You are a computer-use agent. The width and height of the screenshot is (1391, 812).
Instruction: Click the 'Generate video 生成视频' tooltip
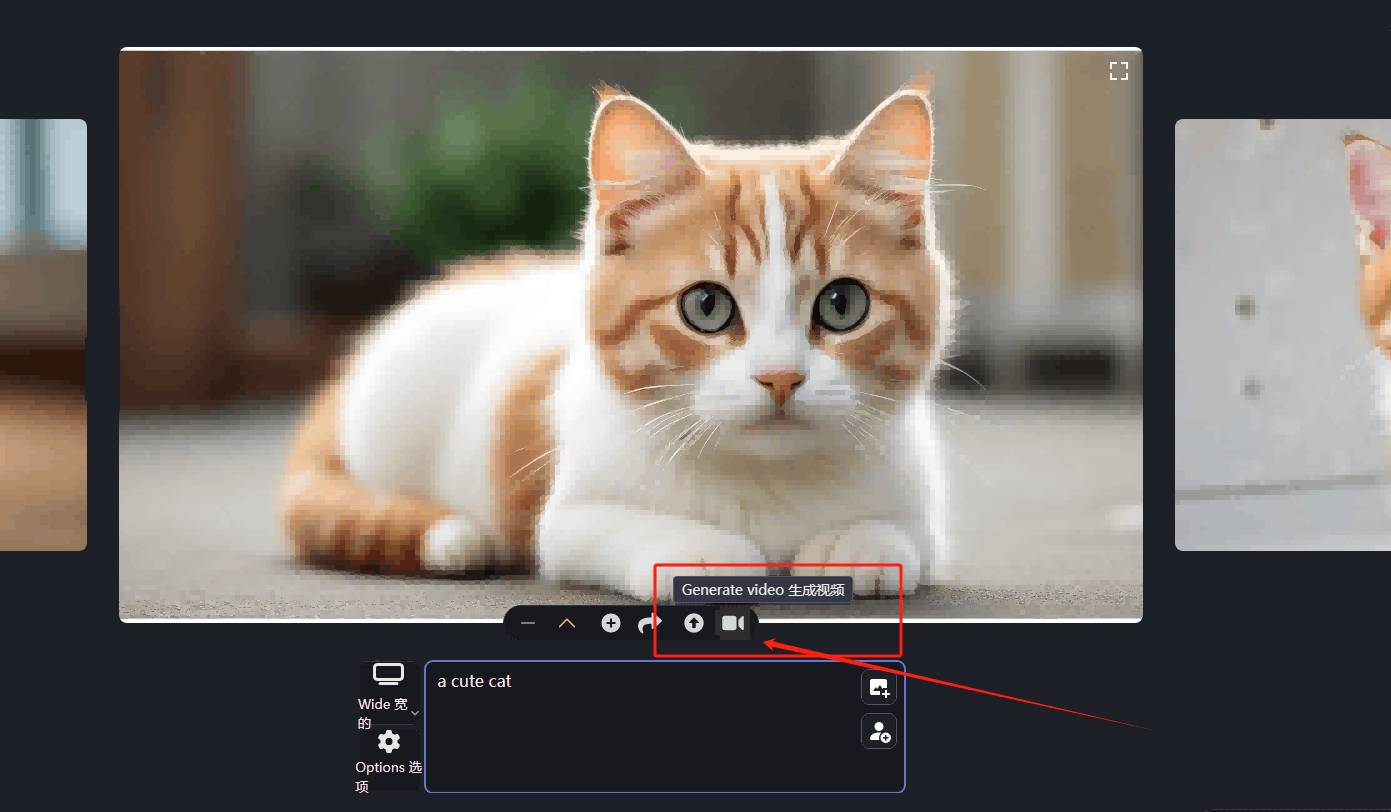[762, 590]
